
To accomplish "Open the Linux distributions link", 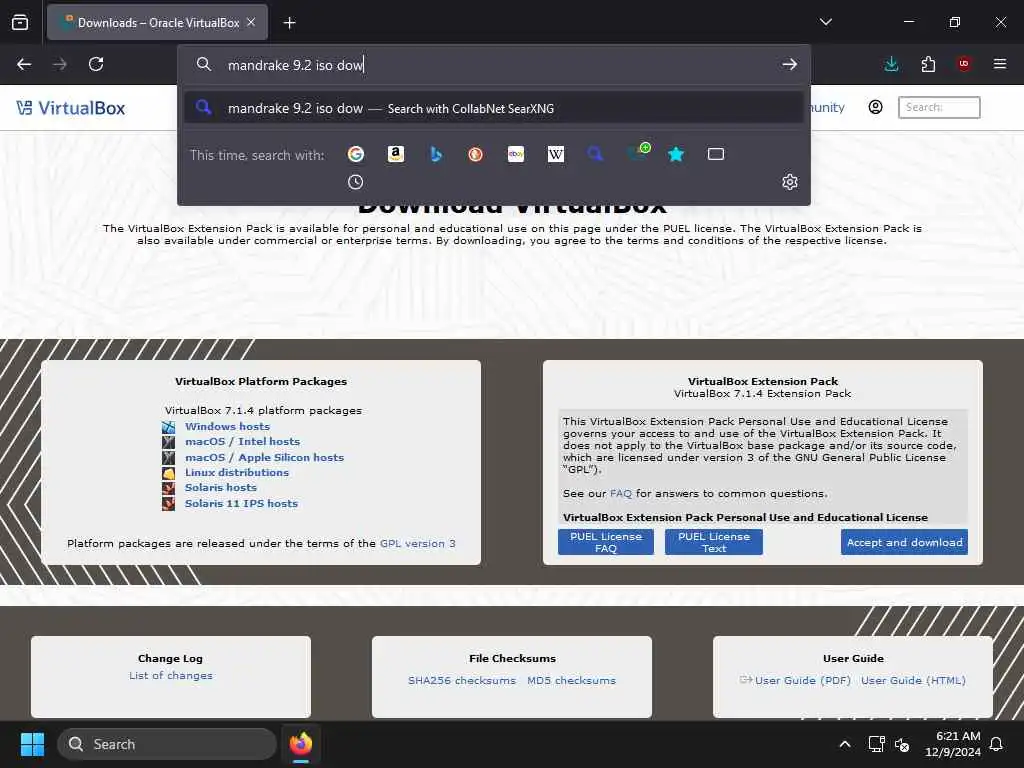I will click(236, 472).
